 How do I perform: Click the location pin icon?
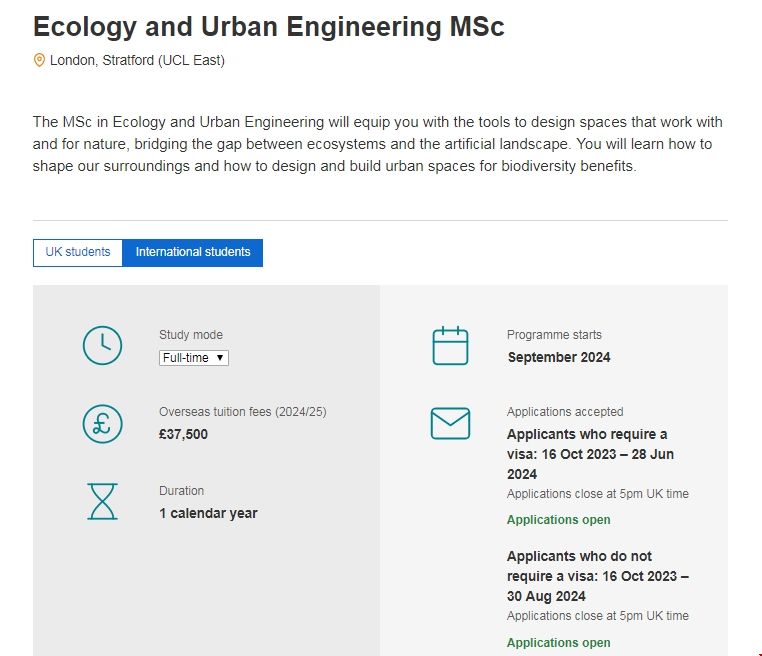(x=39, y=60)
